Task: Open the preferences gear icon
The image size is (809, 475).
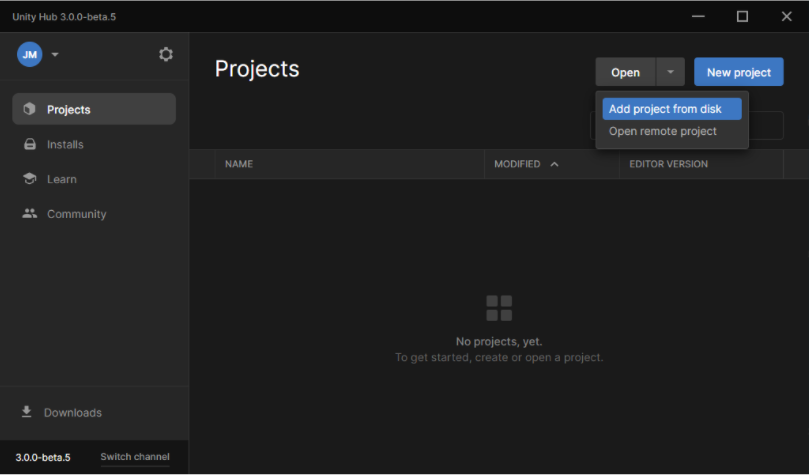Action: [166, 55]
